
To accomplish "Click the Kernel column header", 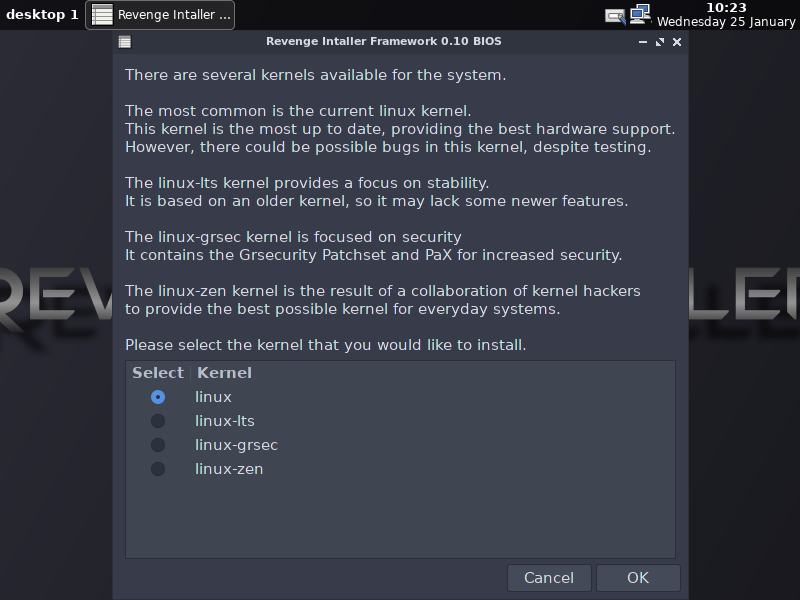I will [x=224, y=373].
